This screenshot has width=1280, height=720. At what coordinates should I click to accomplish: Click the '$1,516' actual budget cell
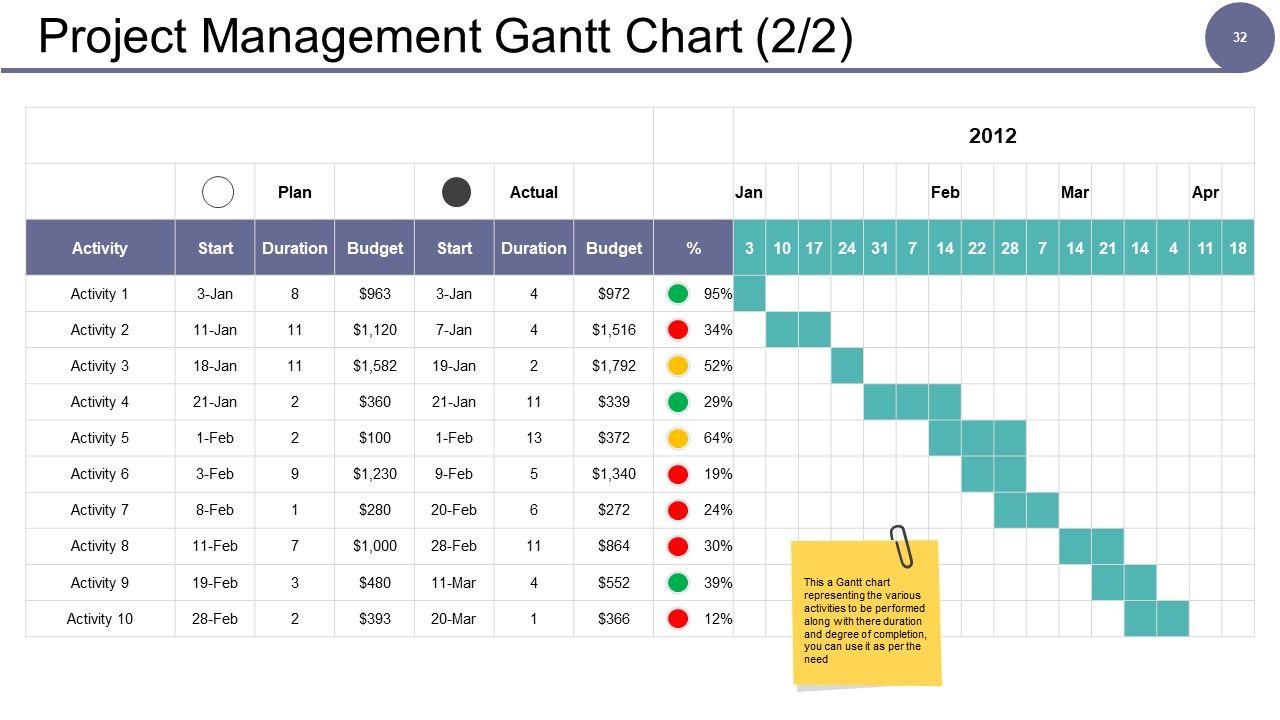tap(614, 330)
